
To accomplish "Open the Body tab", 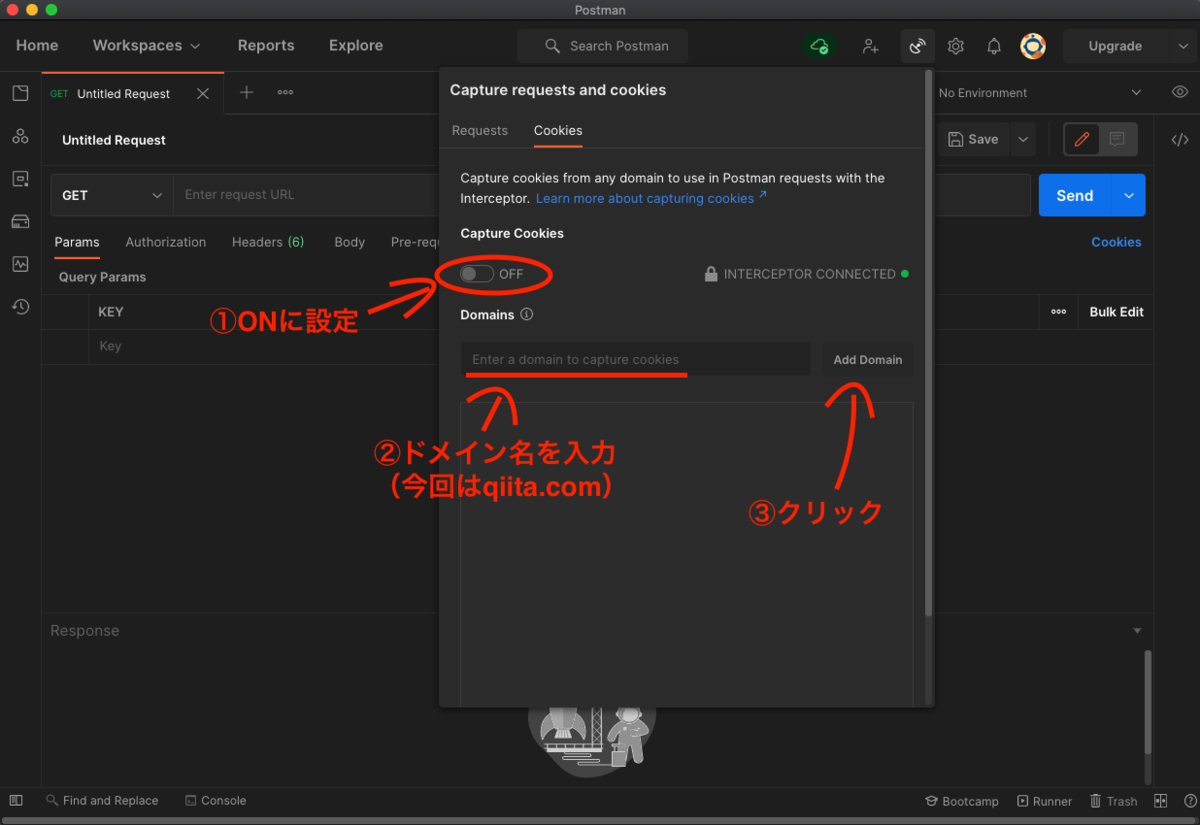I will (x=349, y=242).
